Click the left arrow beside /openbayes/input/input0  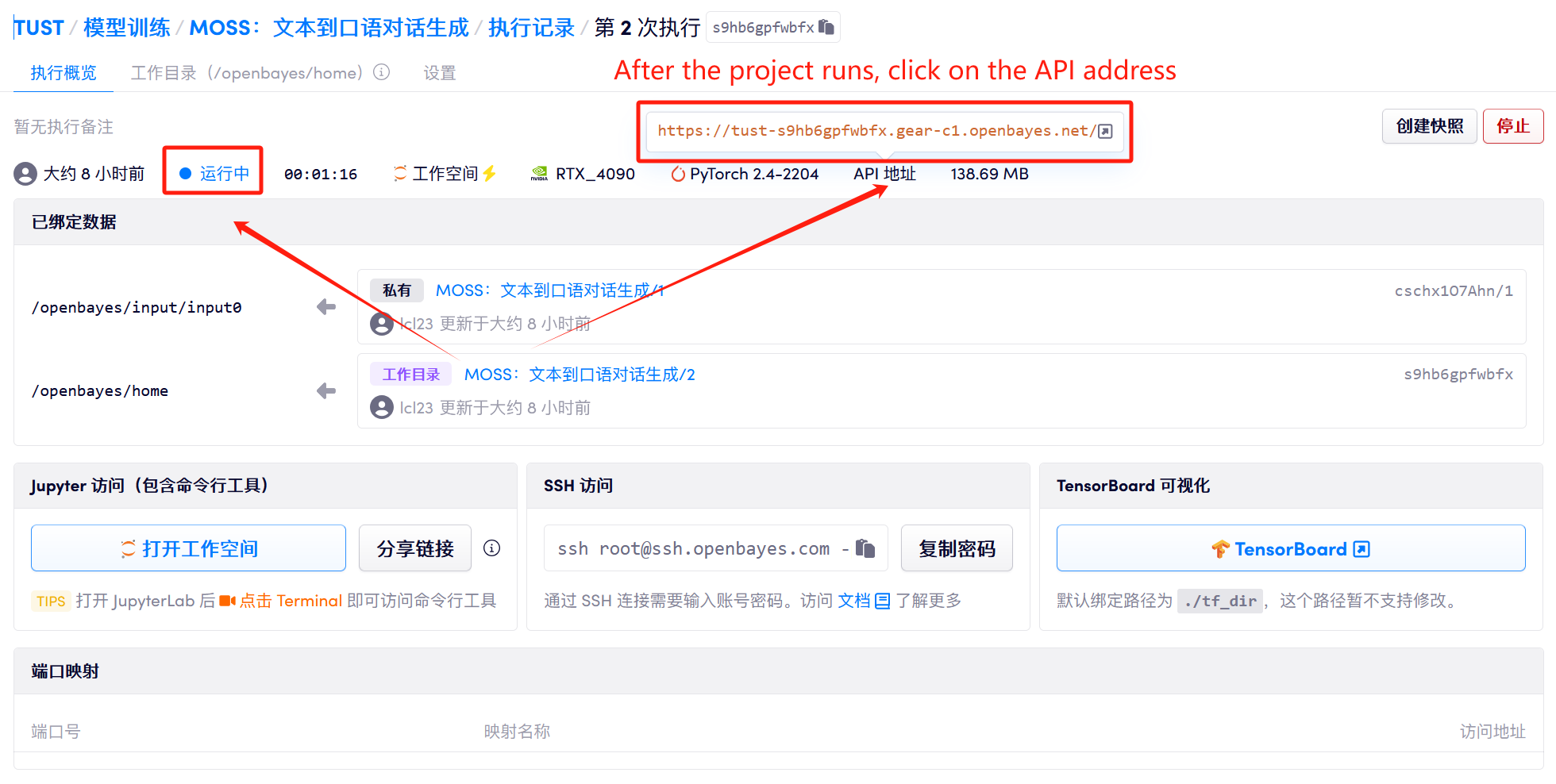coord(326,307)
